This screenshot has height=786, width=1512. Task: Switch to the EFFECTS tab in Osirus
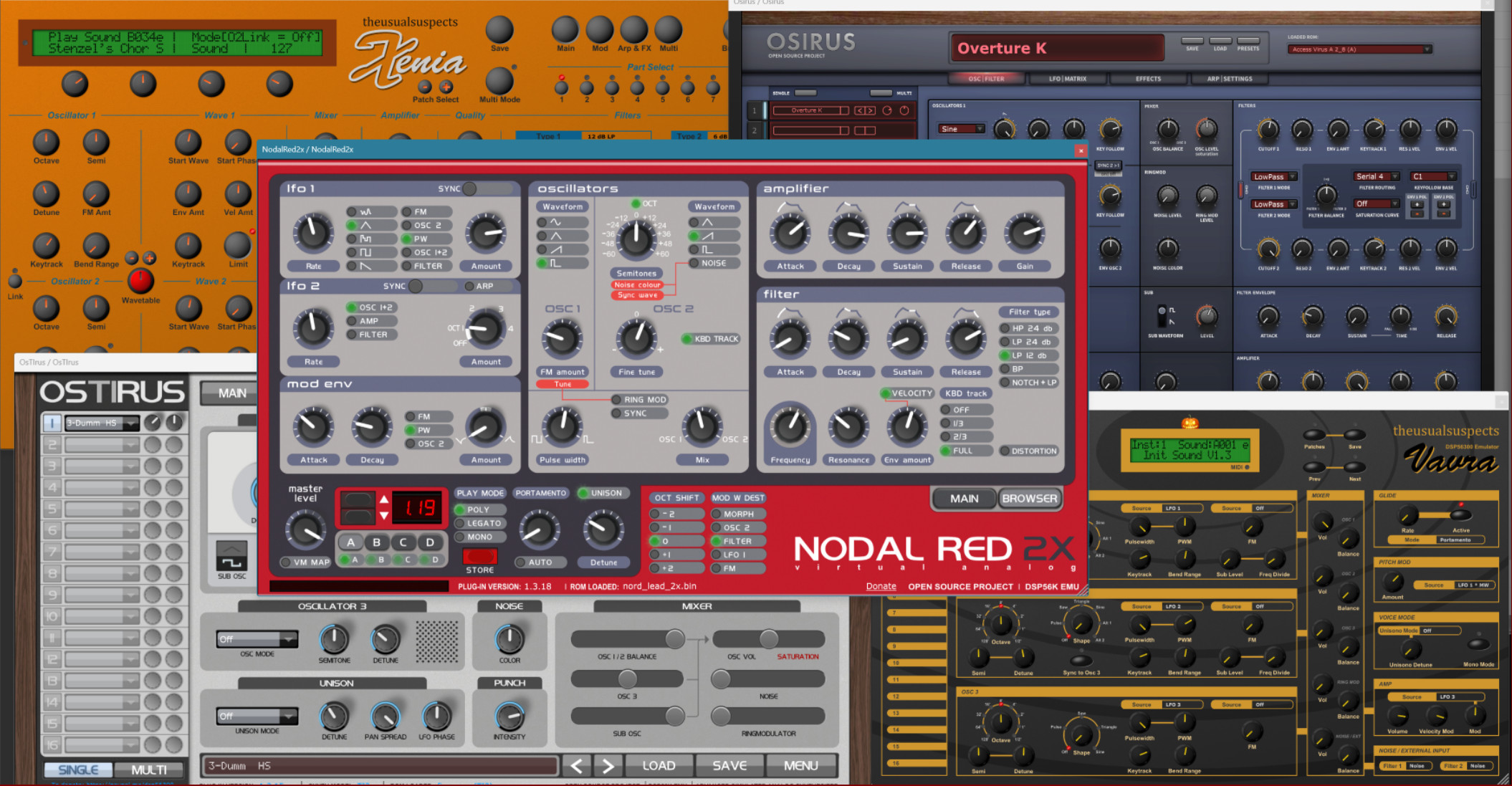(x=1148, y=79)
